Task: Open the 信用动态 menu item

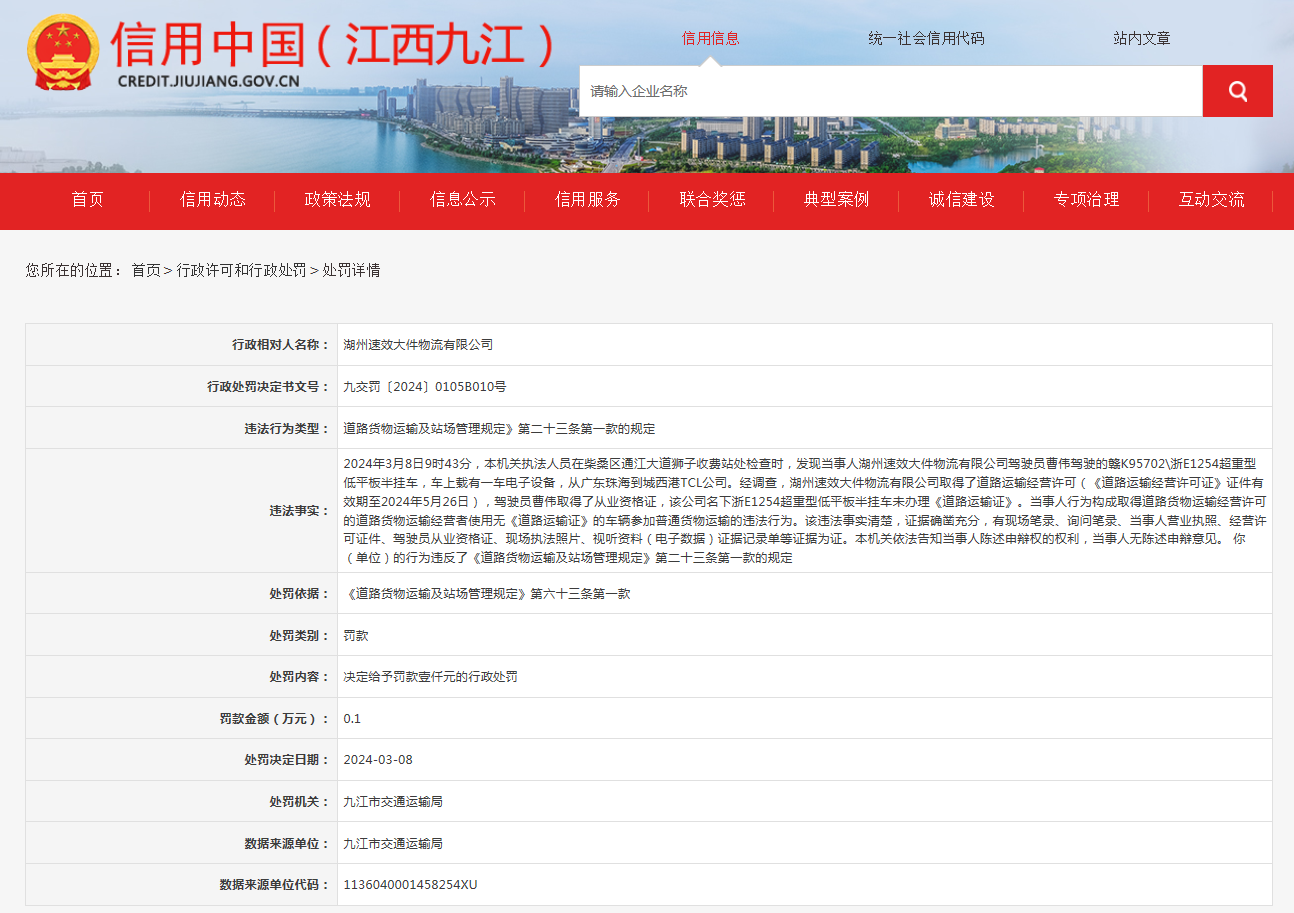Action: [212, 199]
